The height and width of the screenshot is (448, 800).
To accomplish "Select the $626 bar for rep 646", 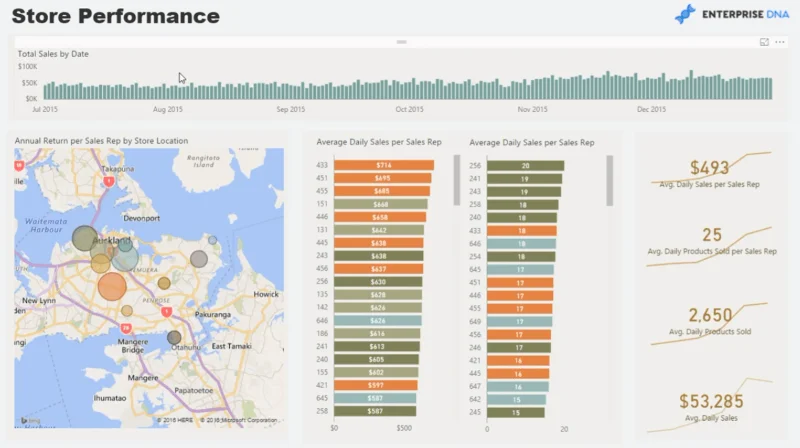I will tap(378, 320).
